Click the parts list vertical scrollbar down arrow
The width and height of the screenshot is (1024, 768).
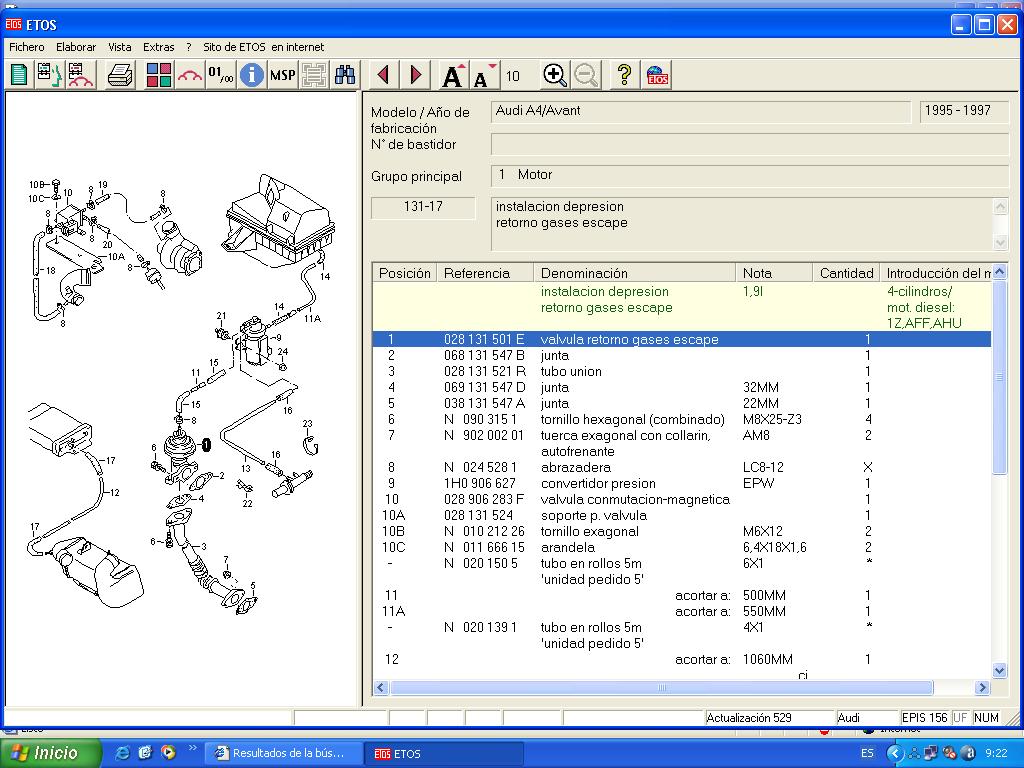click(999, 670)
